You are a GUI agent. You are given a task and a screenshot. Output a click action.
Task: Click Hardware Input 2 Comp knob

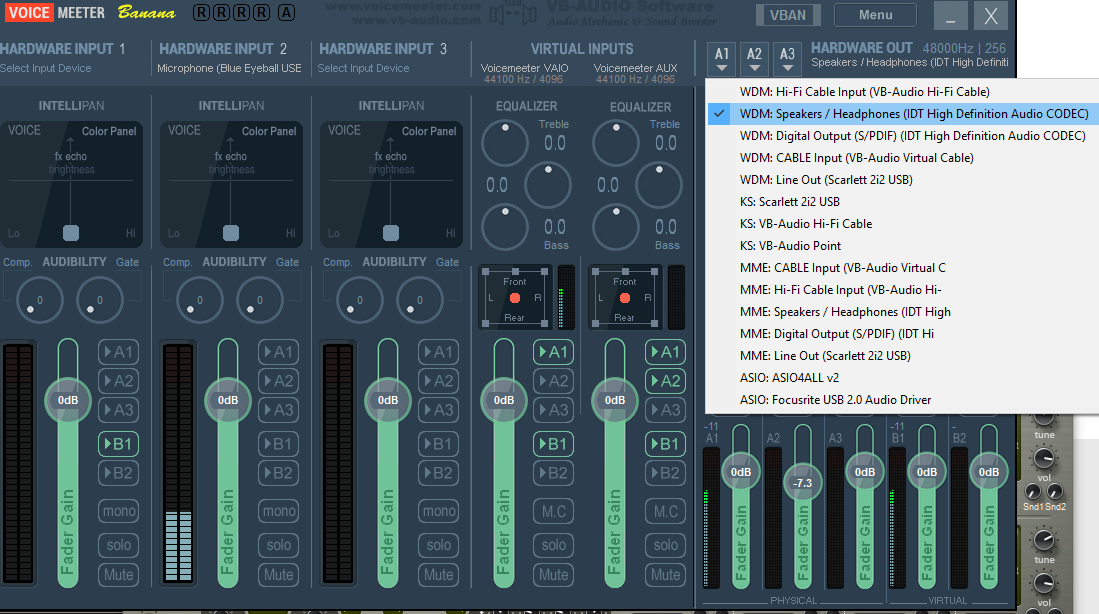199,301
